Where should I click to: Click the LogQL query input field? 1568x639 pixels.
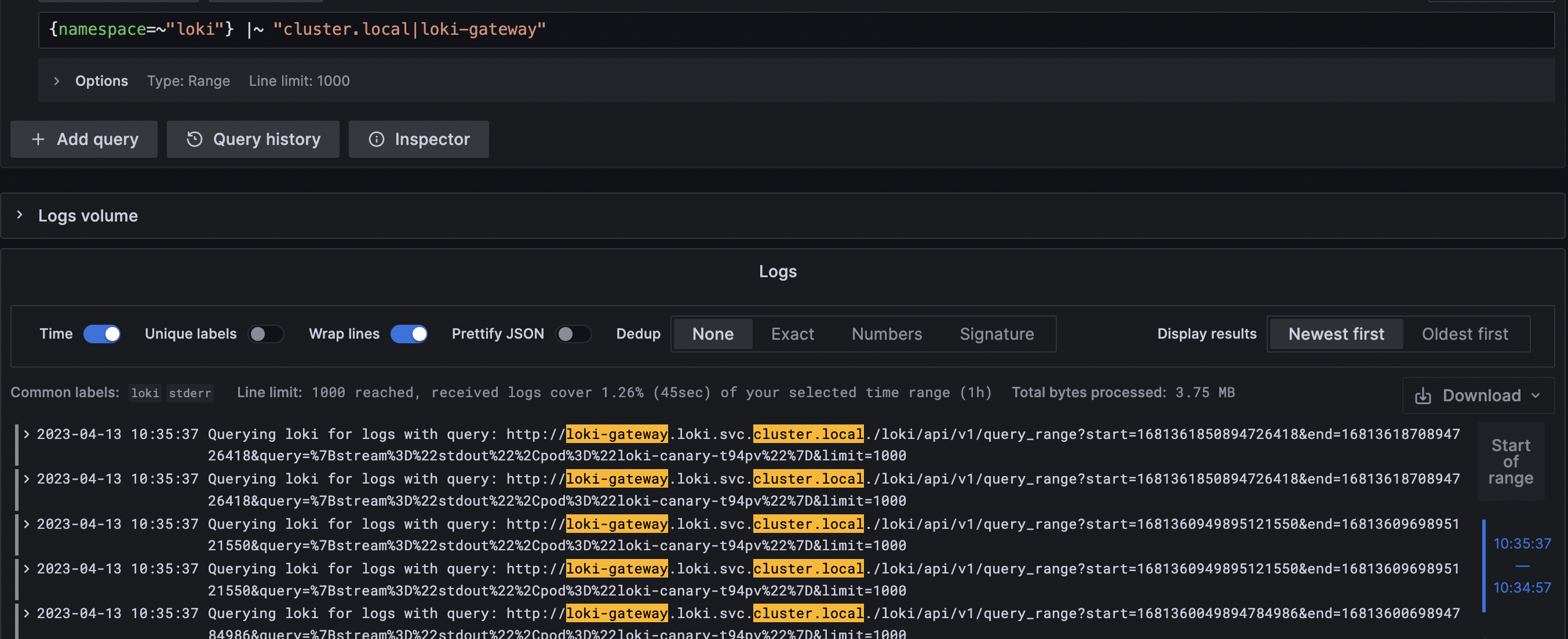pos(796,29)
